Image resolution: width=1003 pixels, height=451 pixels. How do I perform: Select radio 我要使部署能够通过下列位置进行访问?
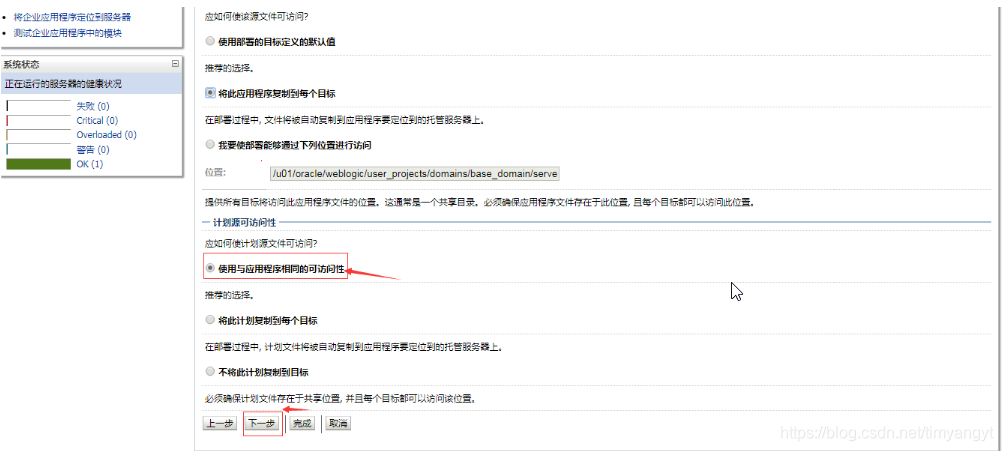tap(210, 145)
